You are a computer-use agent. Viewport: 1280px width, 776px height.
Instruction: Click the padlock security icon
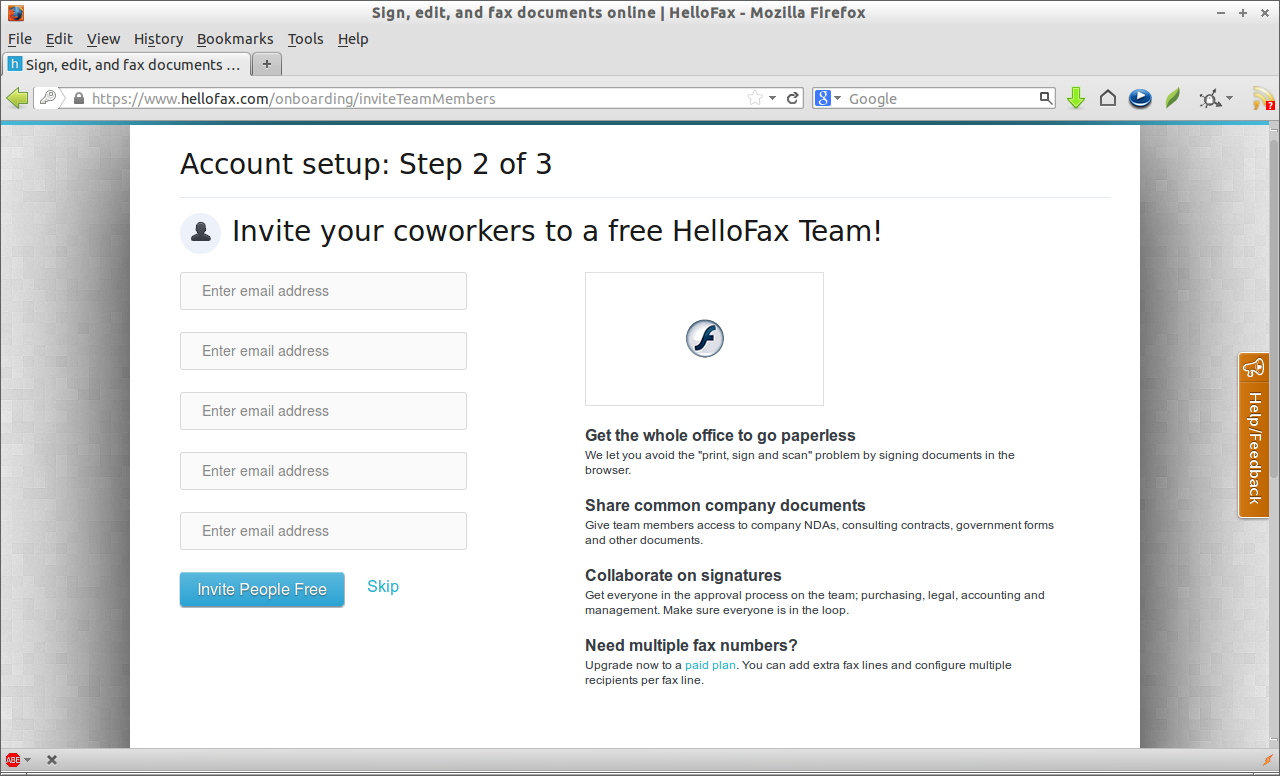pos(79,99)
